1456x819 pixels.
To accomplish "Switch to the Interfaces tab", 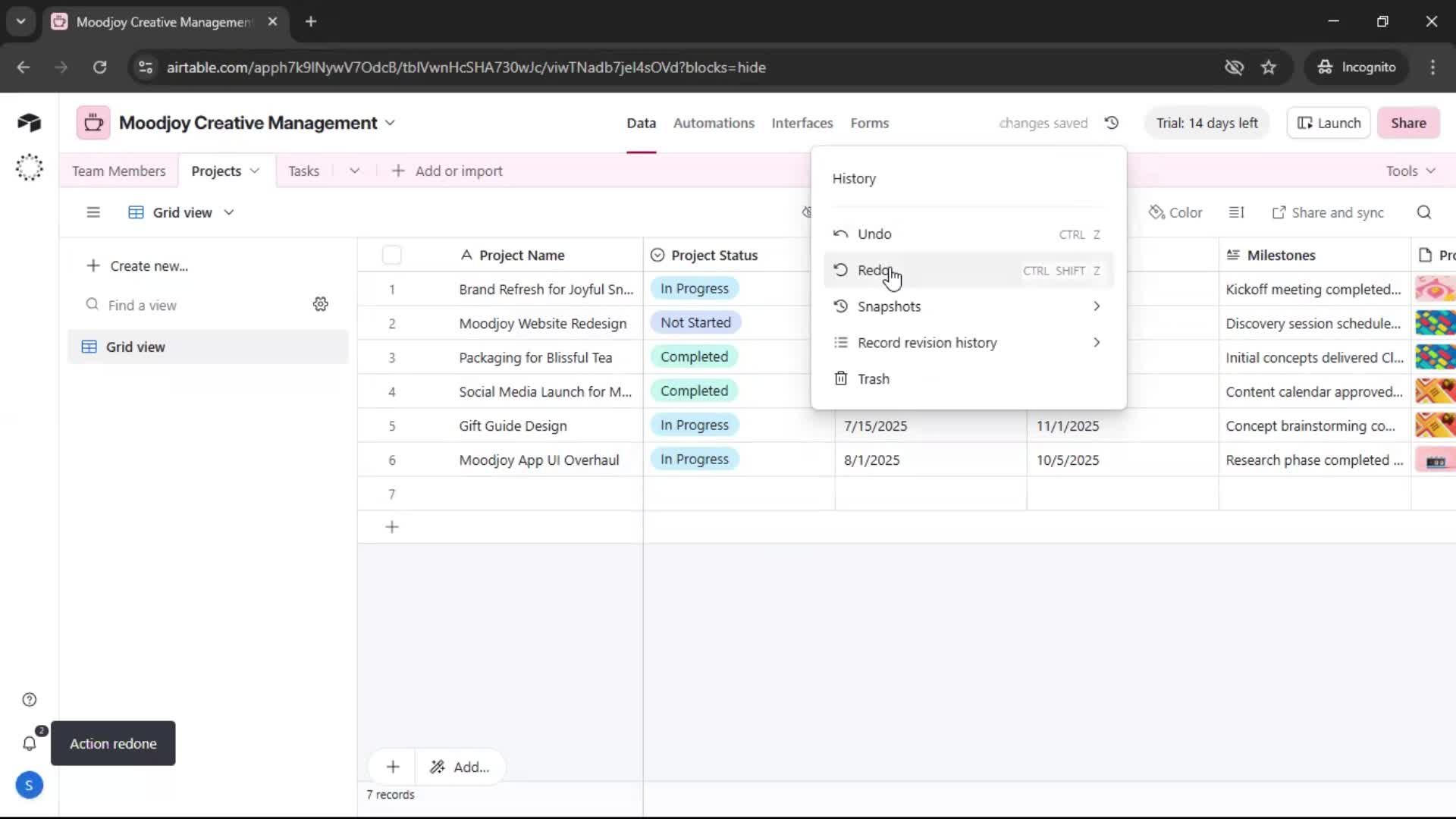I will pos(802,123).
